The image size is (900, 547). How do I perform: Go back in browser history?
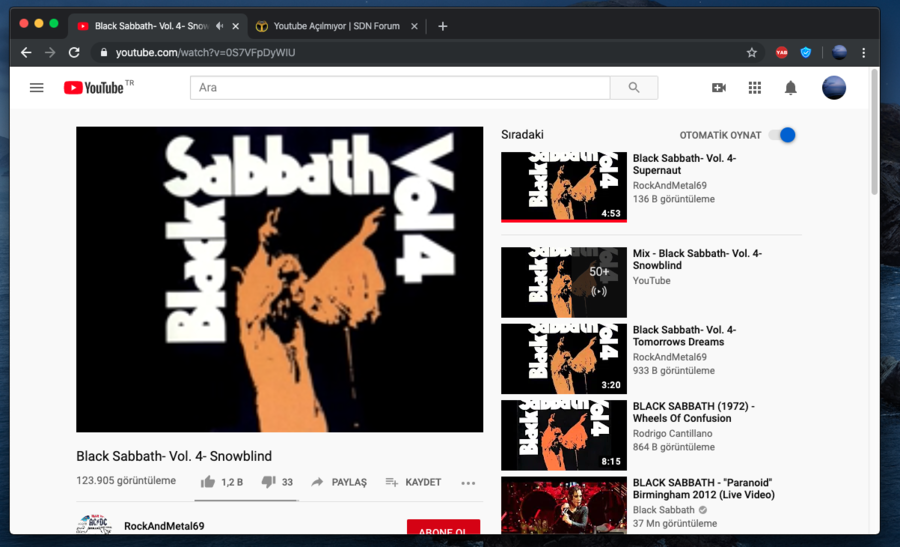point(26,52)
